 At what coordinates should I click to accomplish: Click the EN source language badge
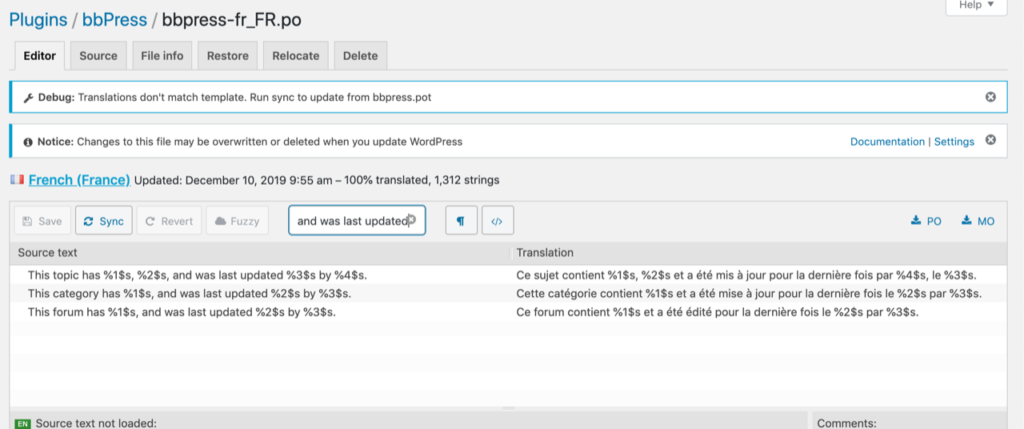(x=22, y=424)
